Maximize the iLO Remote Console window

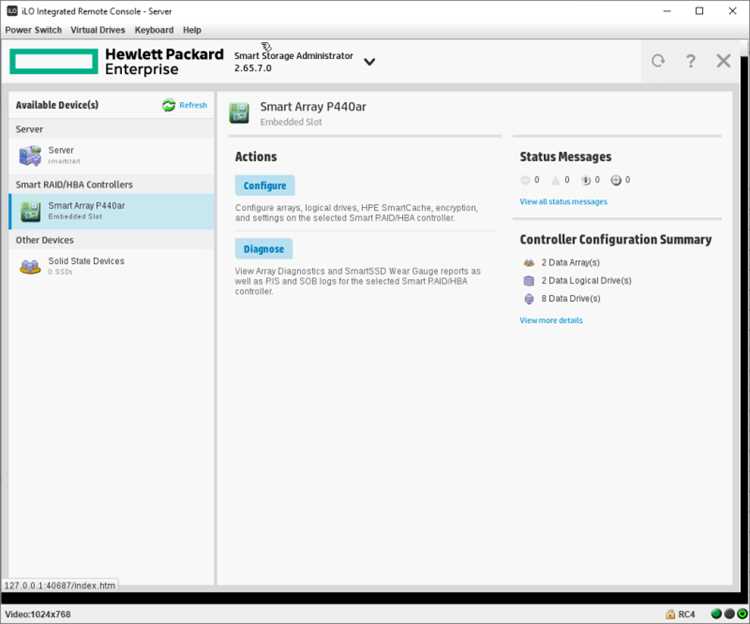699,11
